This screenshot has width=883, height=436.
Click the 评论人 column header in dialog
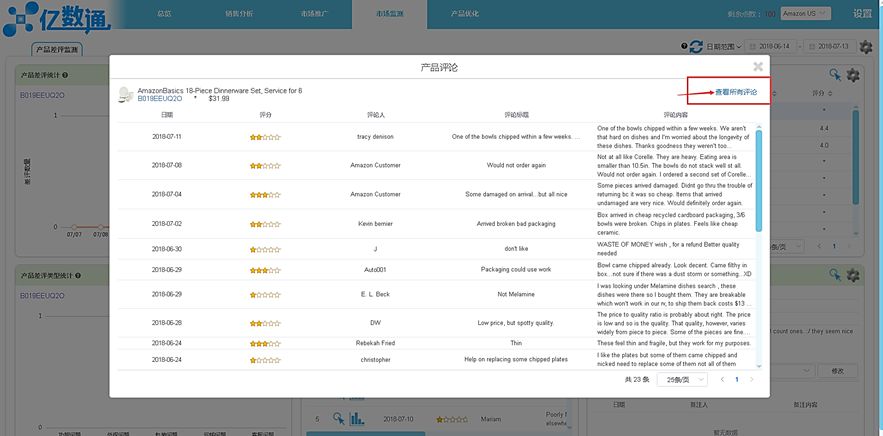point(375,114)
